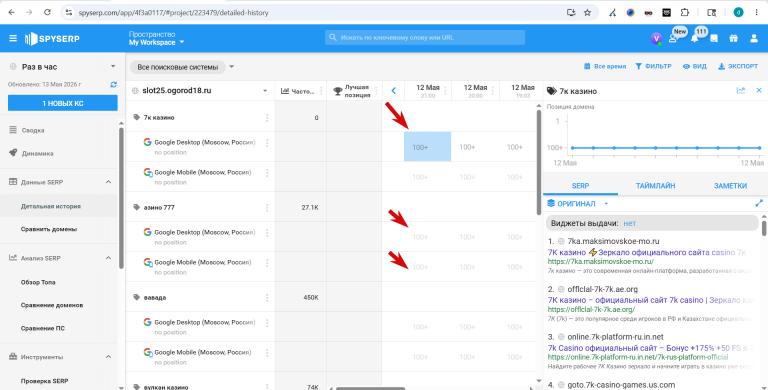Screen dimensions: 768x390
Task: Refresh data via the sync icon
Action: click(114, 84)
